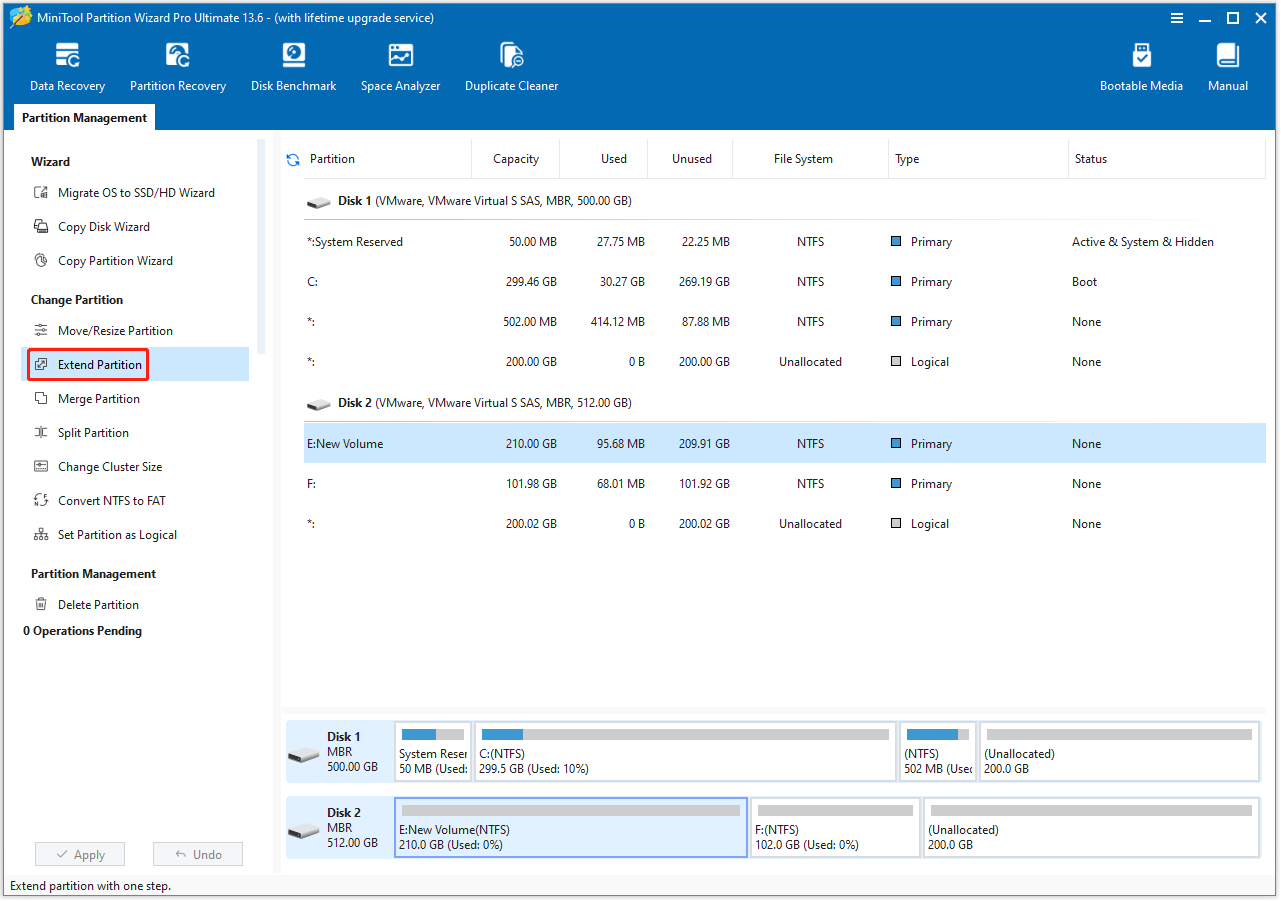
Task: Click Active & System & Hidden status
Action: [1143, 242]
